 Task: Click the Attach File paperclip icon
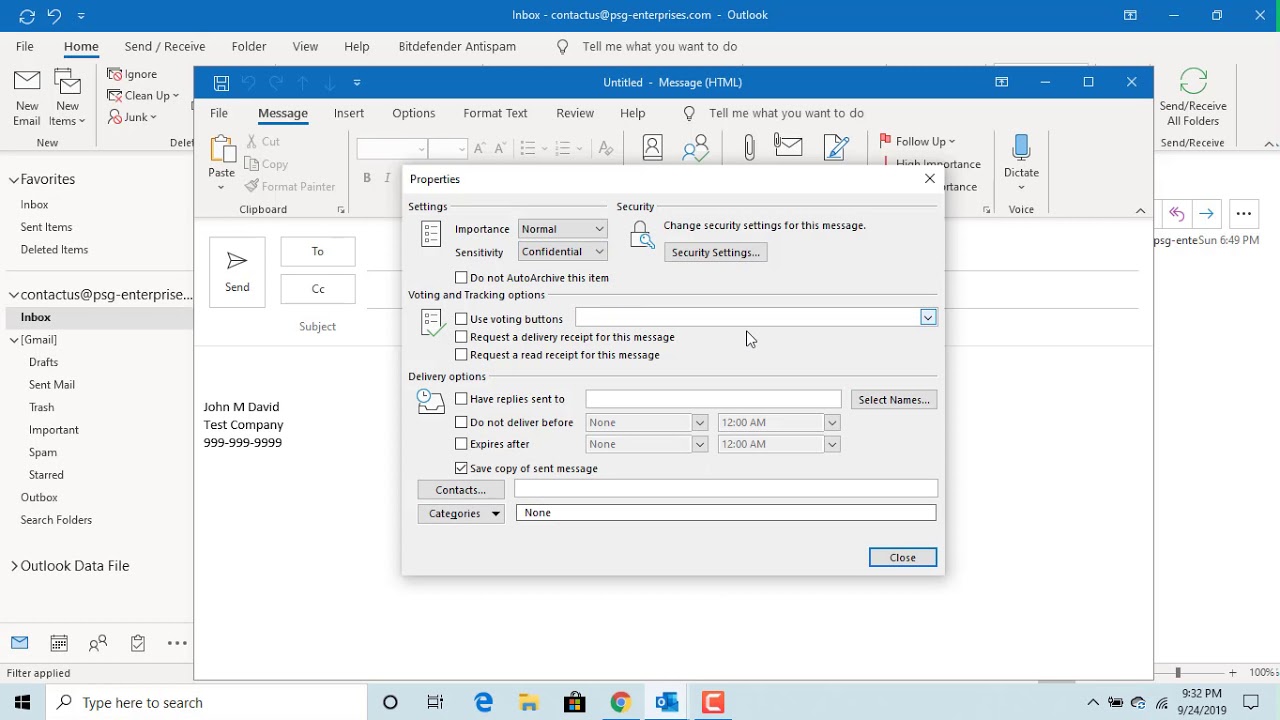749,148
